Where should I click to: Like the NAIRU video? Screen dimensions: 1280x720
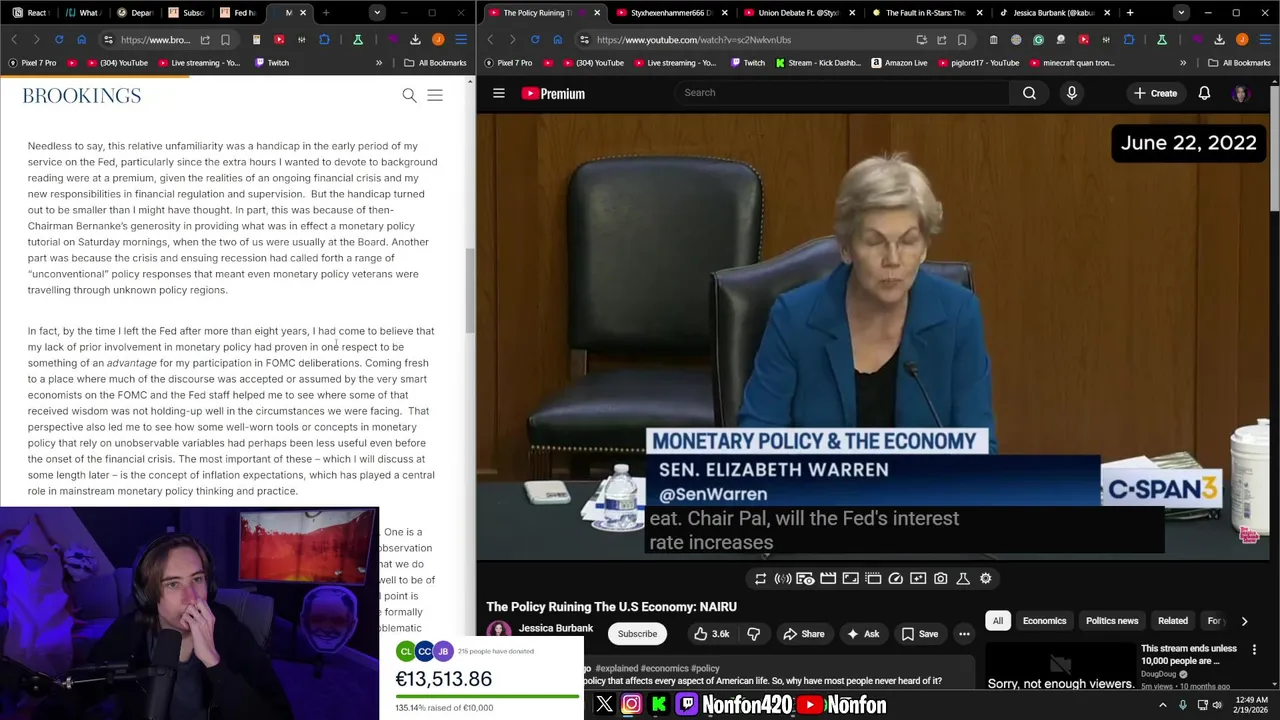point(711,634)
